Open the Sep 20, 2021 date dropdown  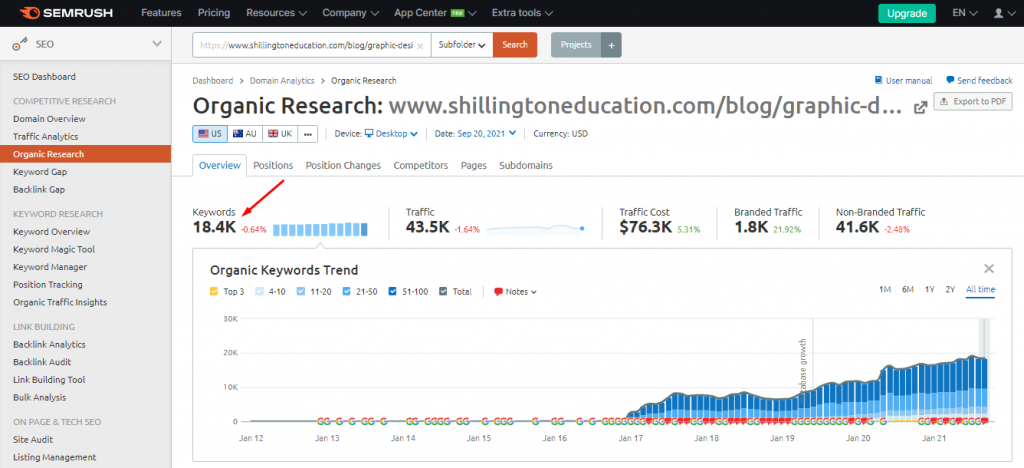pyautogui.click(x=486, y=133)
